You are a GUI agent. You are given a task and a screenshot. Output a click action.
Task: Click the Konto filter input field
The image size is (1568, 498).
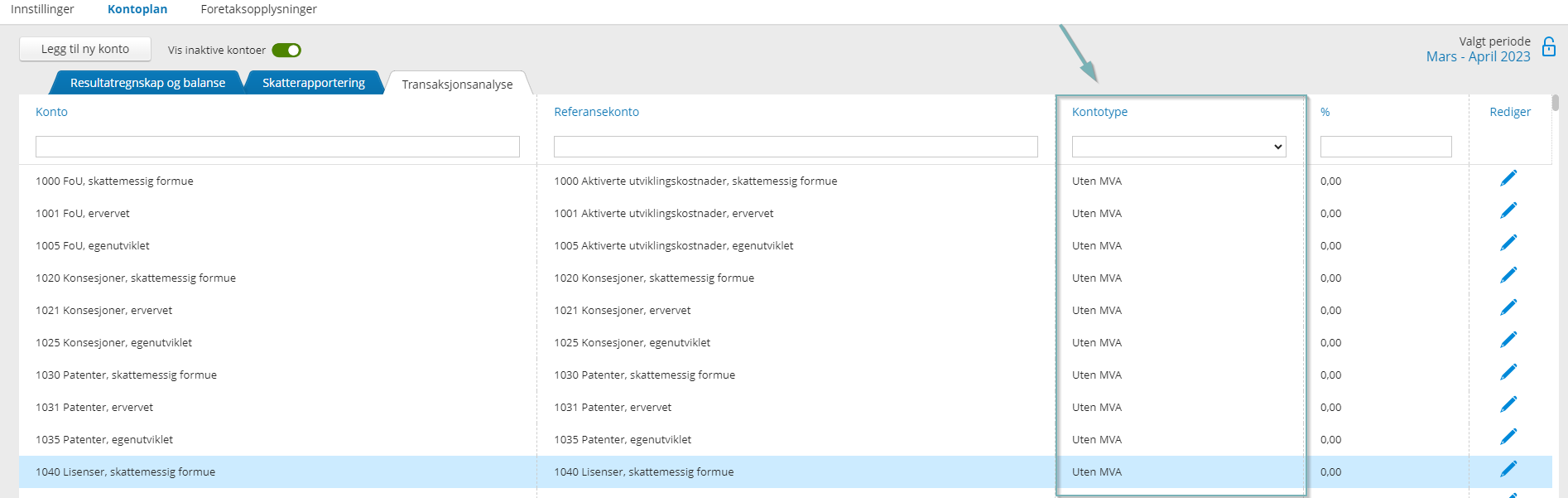pyautogui.click(x=277, y=147)
